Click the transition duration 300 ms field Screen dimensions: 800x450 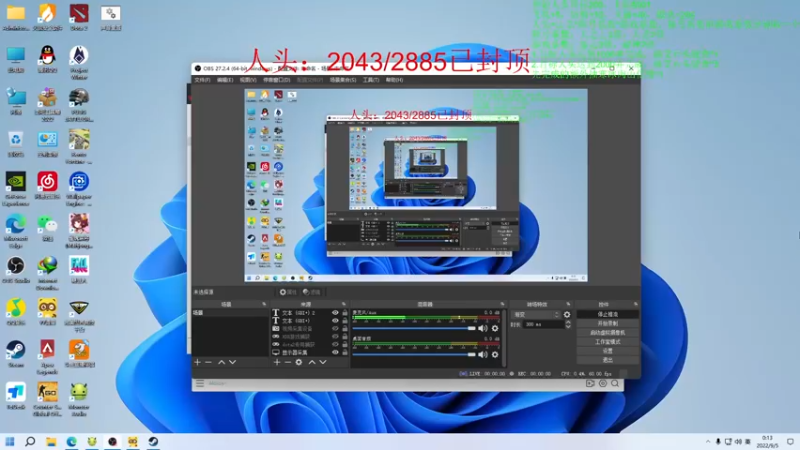click(x=544, y=324)
